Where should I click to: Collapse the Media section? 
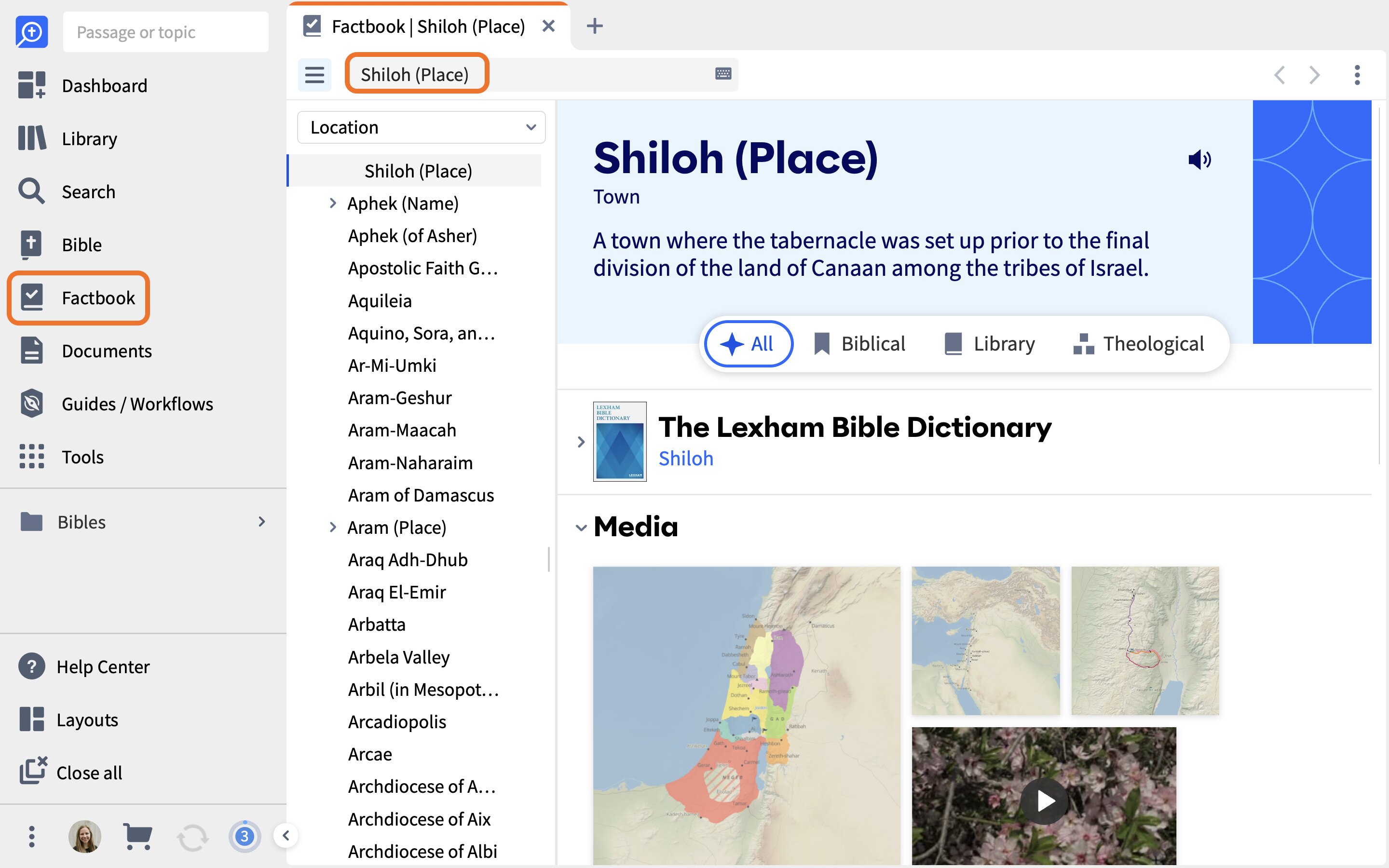pyautogui.click(x=581, y=528)
